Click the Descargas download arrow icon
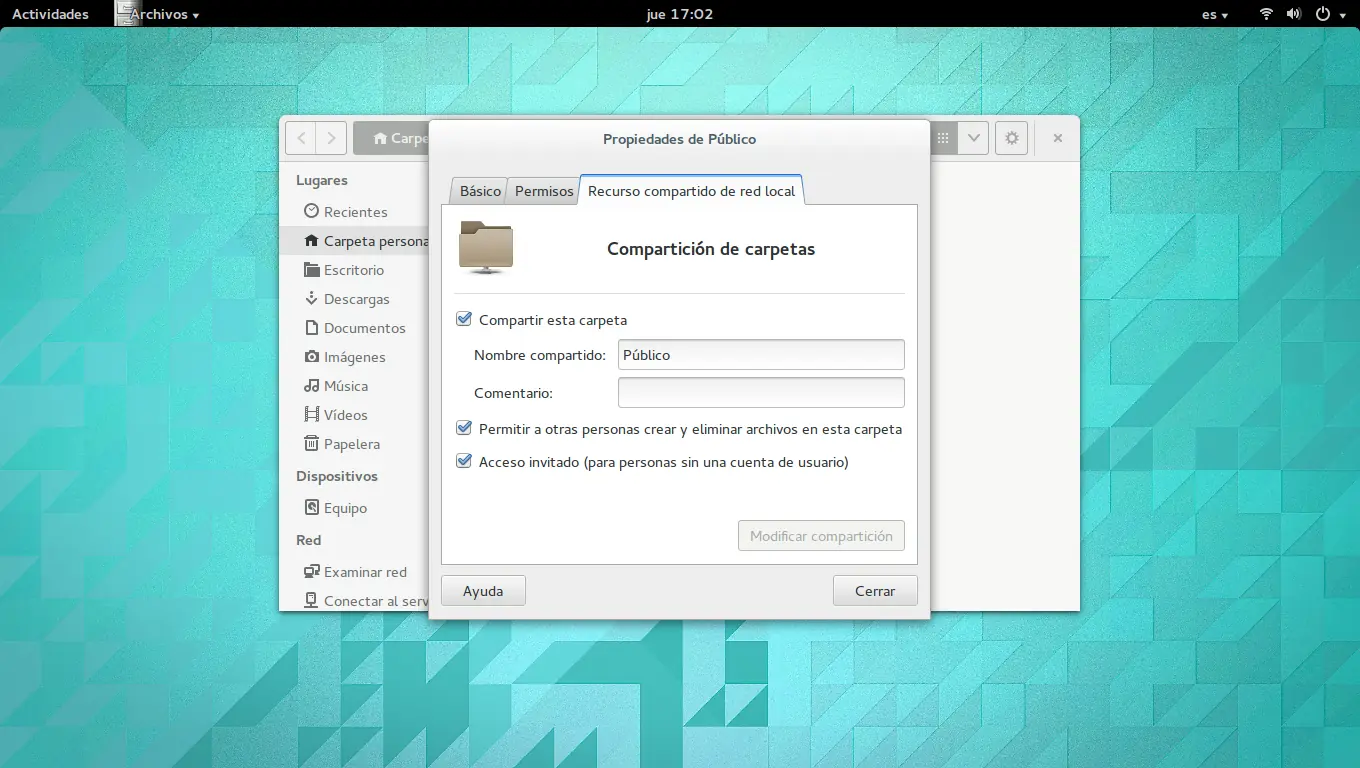The height and width of the screenshot is (768, 1360). [x=311, y=299]
